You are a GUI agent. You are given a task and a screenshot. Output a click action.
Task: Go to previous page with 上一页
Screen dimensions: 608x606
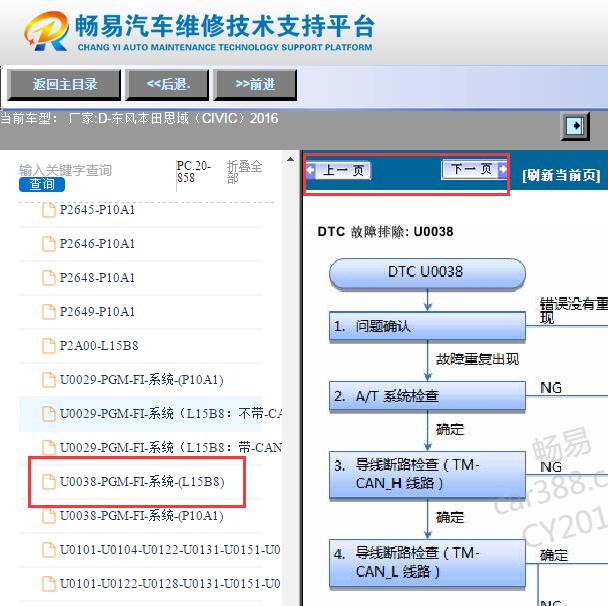coord(339,170)
